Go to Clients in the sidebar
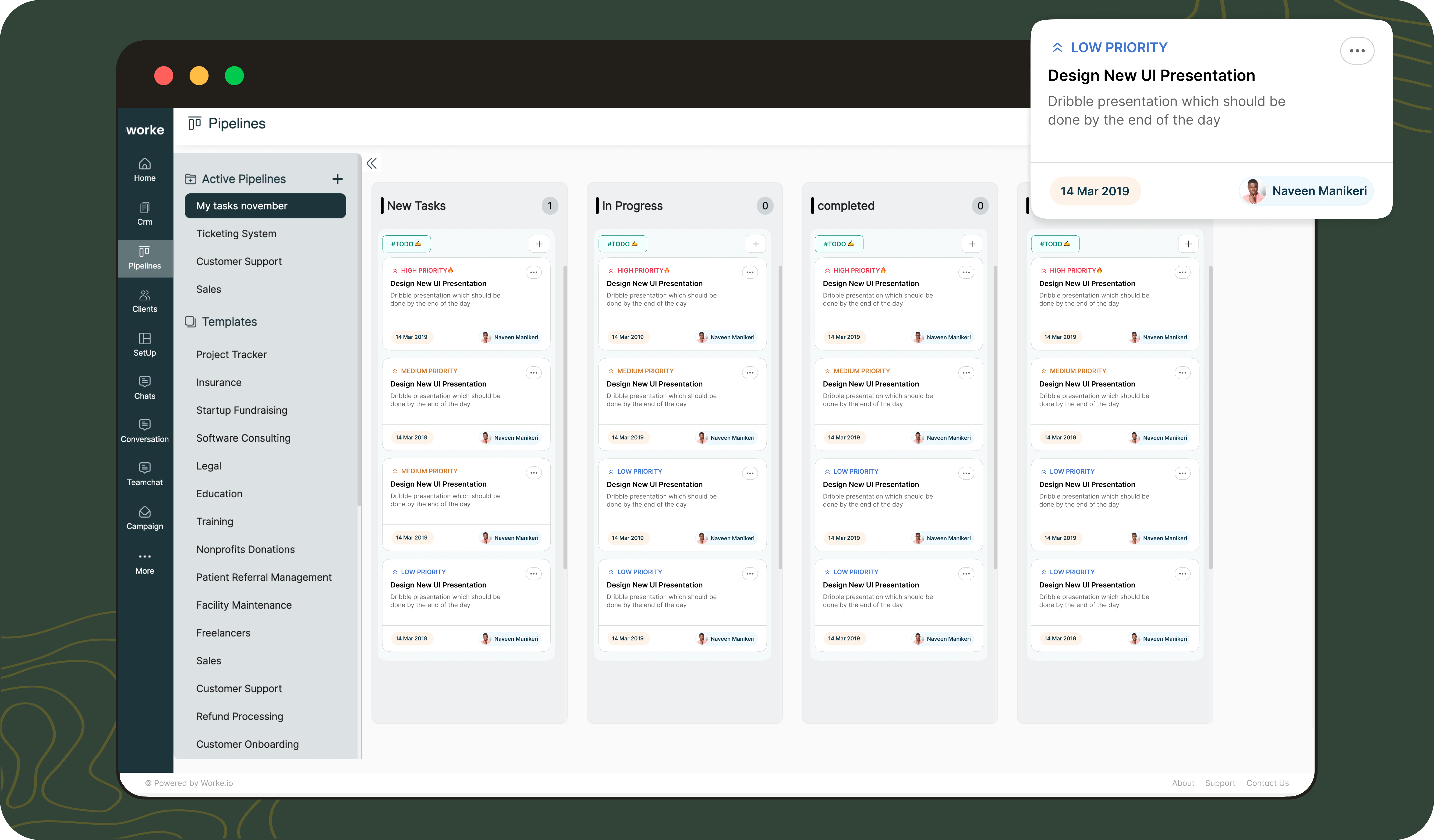This screenshot has height=840, width=1434. (144, 301)
